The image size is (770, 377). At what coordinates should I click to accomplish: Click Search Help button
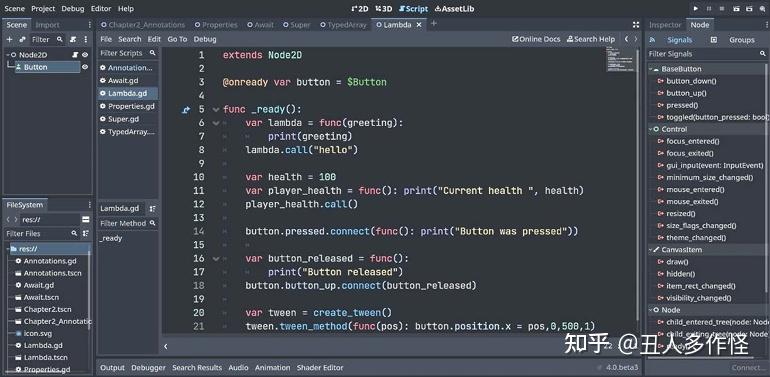591,39
